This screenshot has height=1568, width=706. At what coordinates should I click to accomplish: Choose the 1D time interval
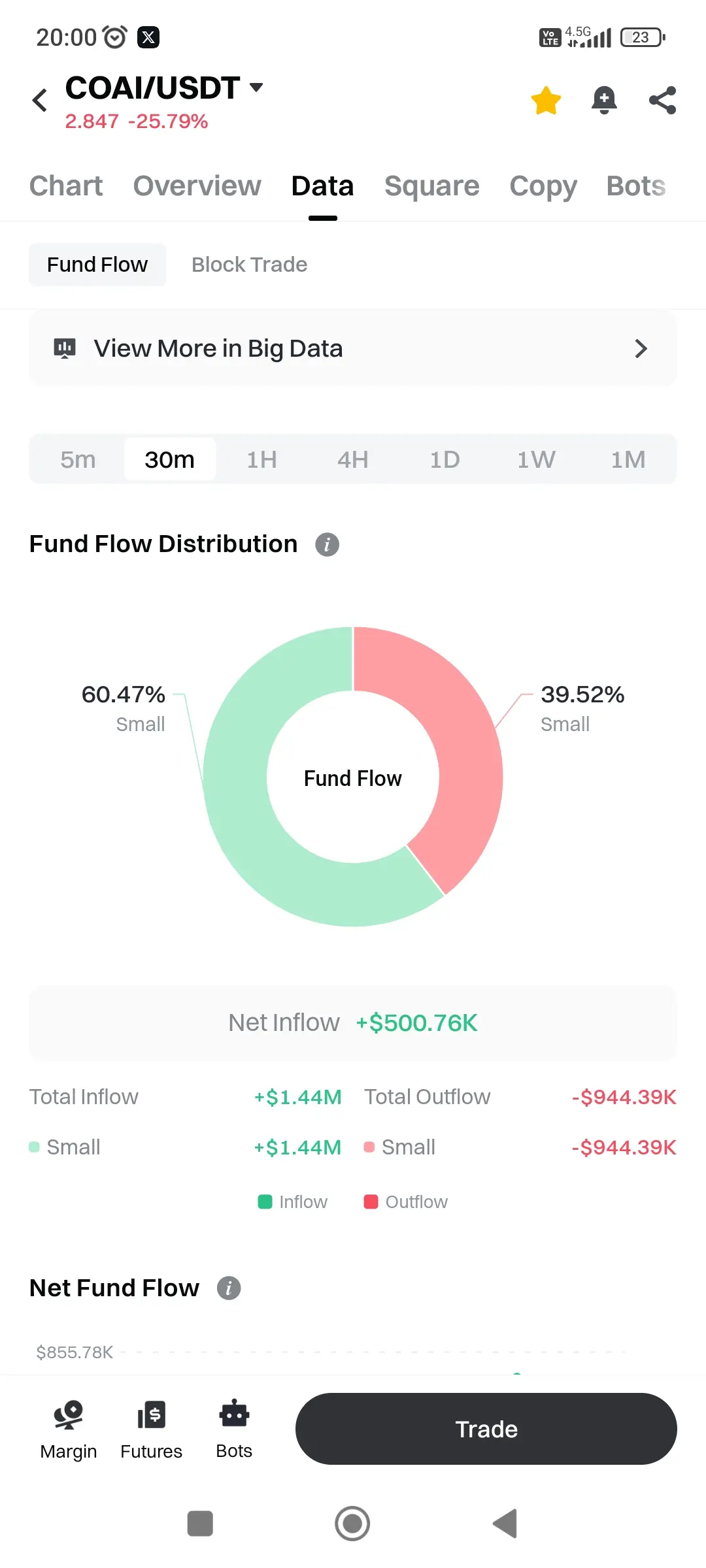click(x=445, y=460)
